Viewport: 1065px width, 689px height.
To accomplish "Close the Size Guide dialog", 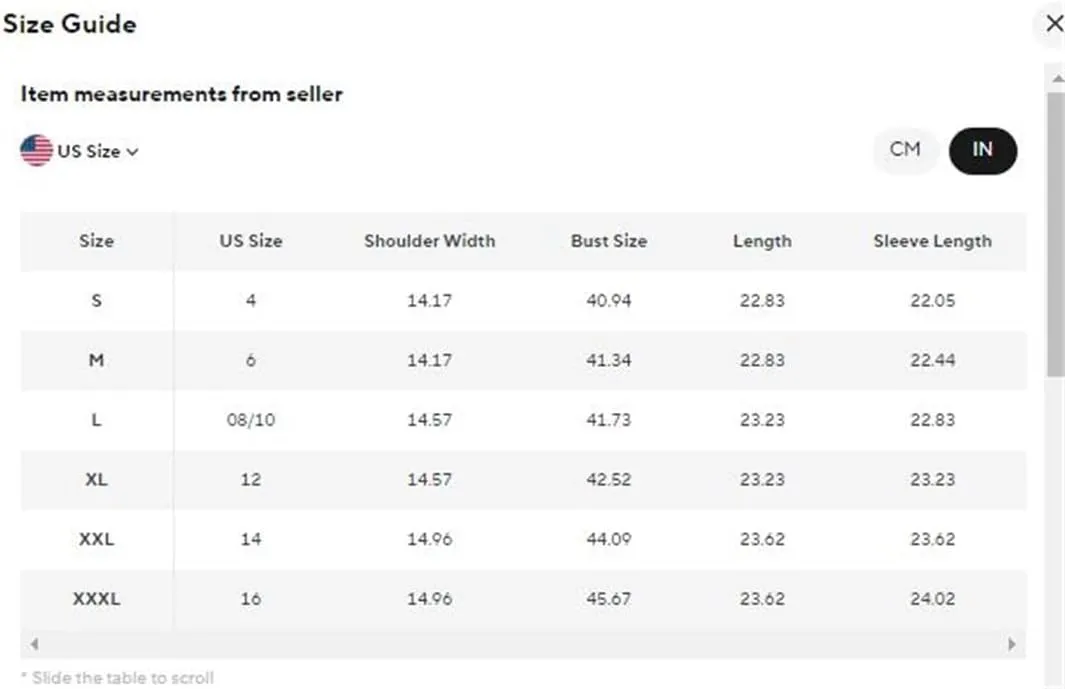I will tap(1053, 24).
